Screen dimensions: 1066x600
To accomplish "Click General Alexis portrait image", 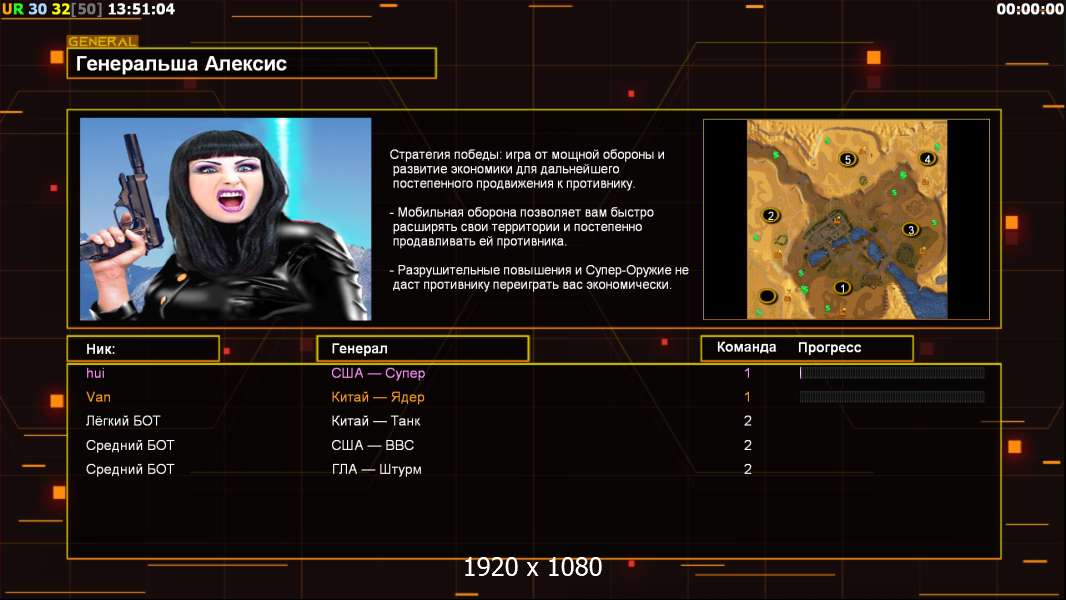I will coord(226,219).
